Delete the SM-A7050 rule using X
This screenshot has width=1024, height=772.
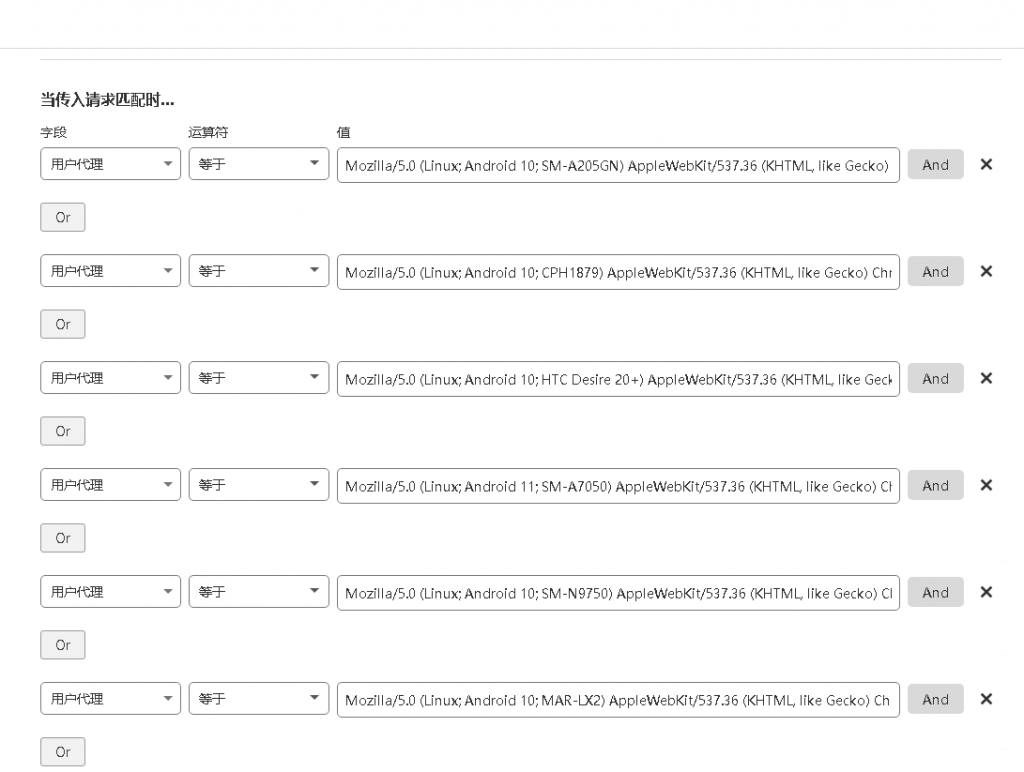click(x=986, y=485)
